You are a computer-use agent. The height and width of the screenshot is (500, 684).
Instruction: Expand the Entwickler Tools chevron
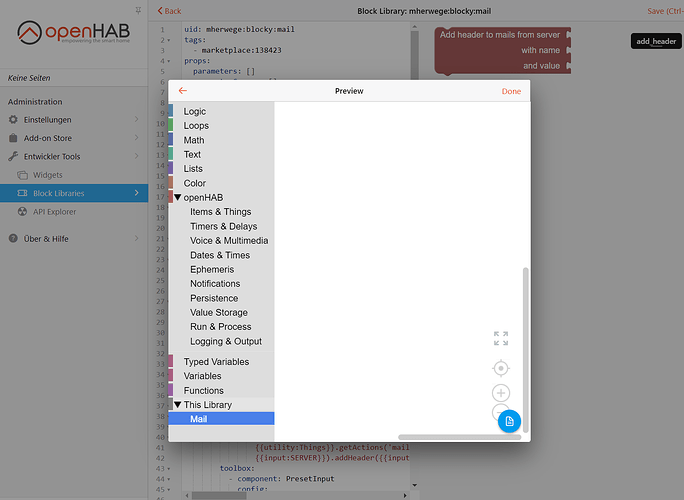tap(137, 156)
